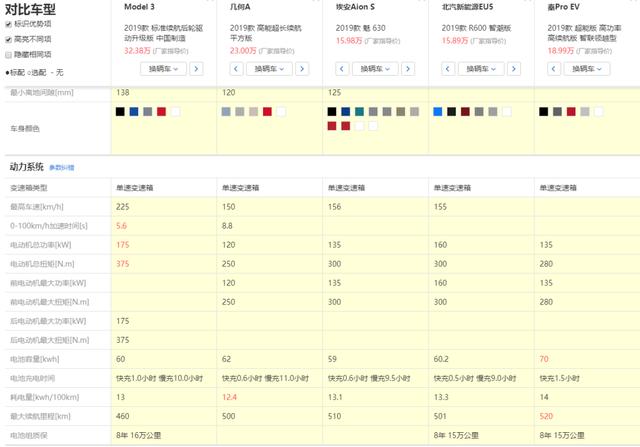Open the 换辆车 dropdown for 几何A
The image size is (640, 447).
click(x=270, y=69)
